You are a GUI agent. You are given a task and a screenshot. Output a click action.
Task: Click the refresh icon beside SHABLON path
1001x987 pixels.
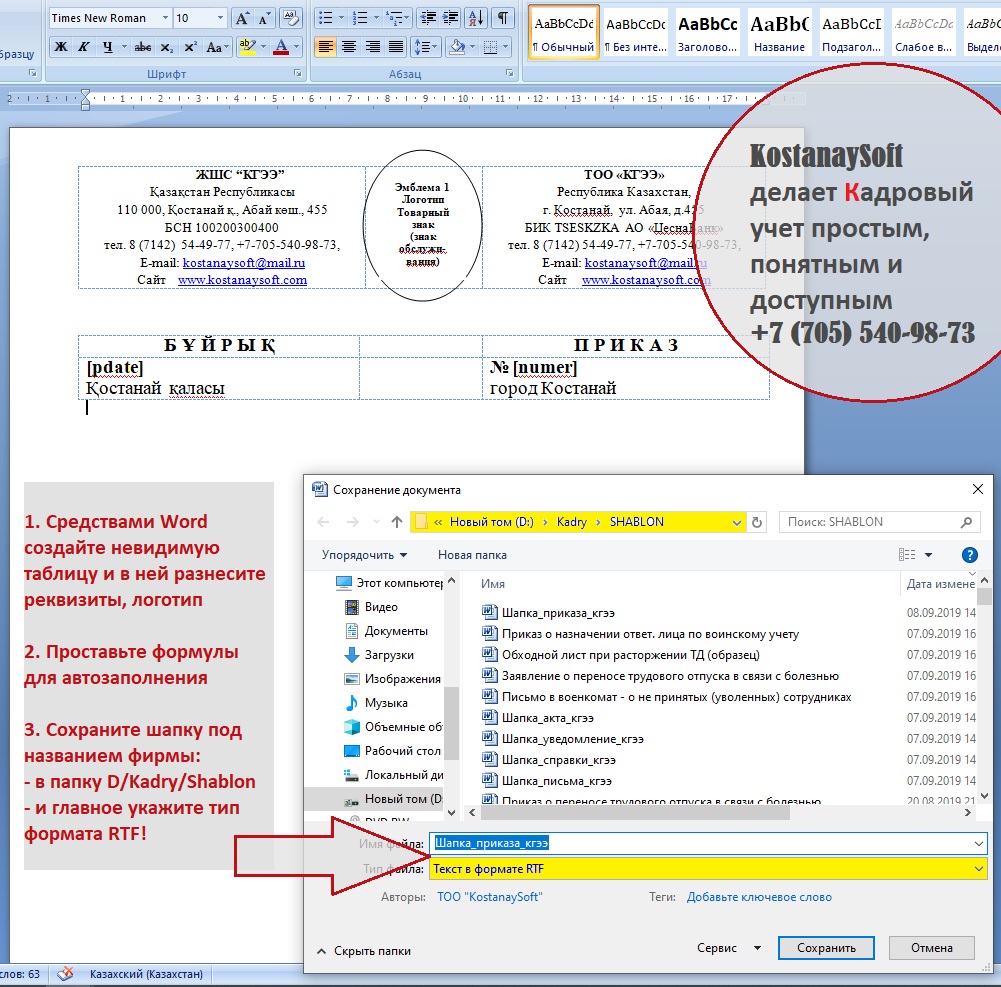point(757,522)
